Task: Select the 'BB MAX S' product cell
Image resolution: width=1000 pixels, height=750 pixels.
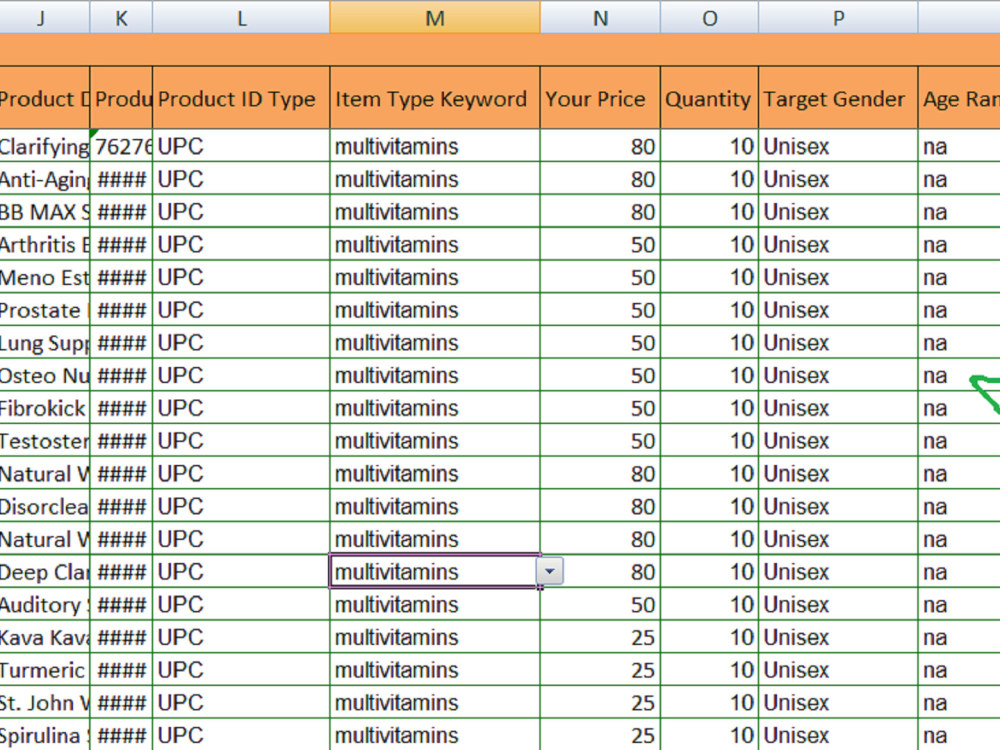Action: (45, 212)
